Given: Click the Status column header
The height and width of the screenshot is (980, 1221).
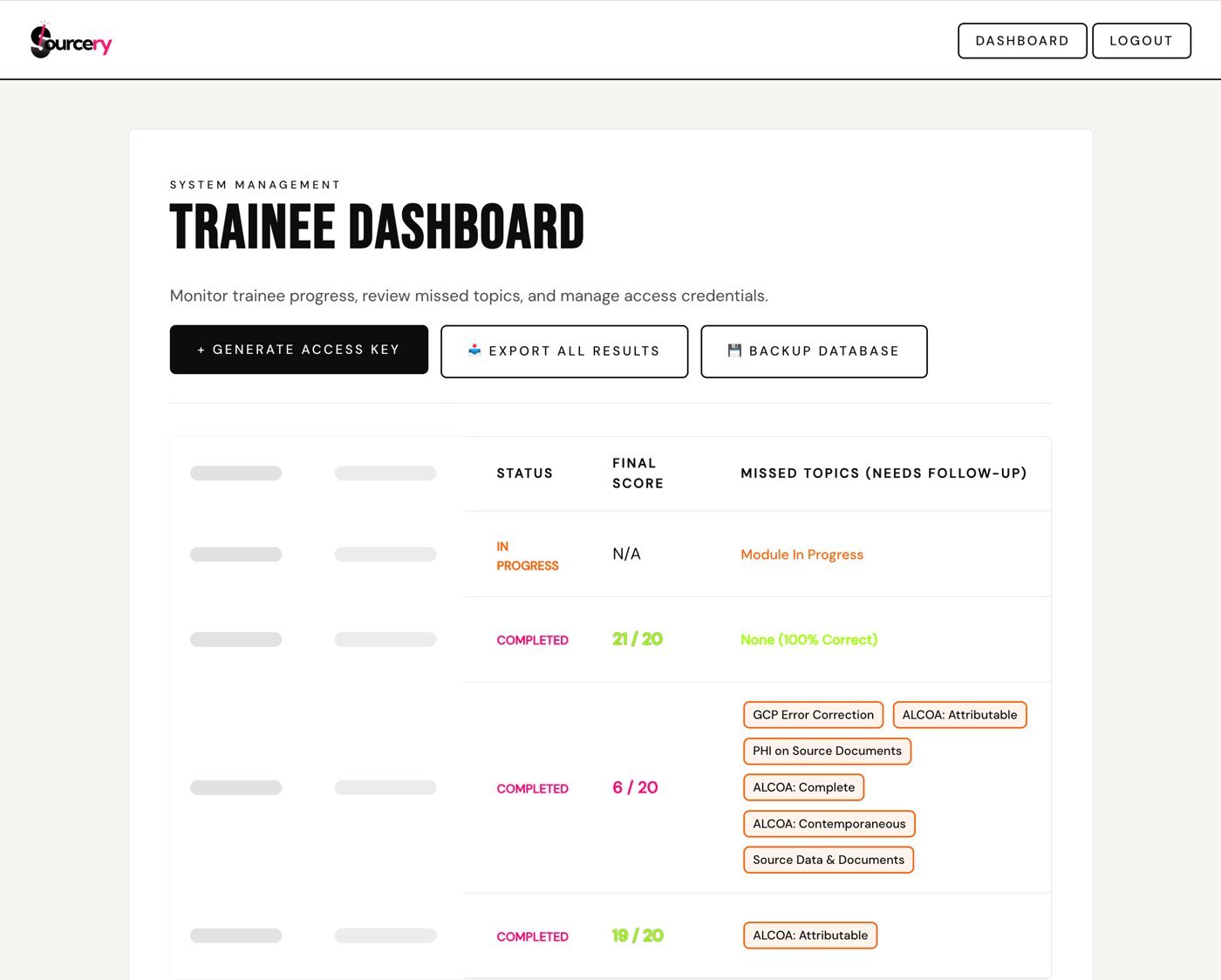Looking at the screenshot, I should 525,473.
